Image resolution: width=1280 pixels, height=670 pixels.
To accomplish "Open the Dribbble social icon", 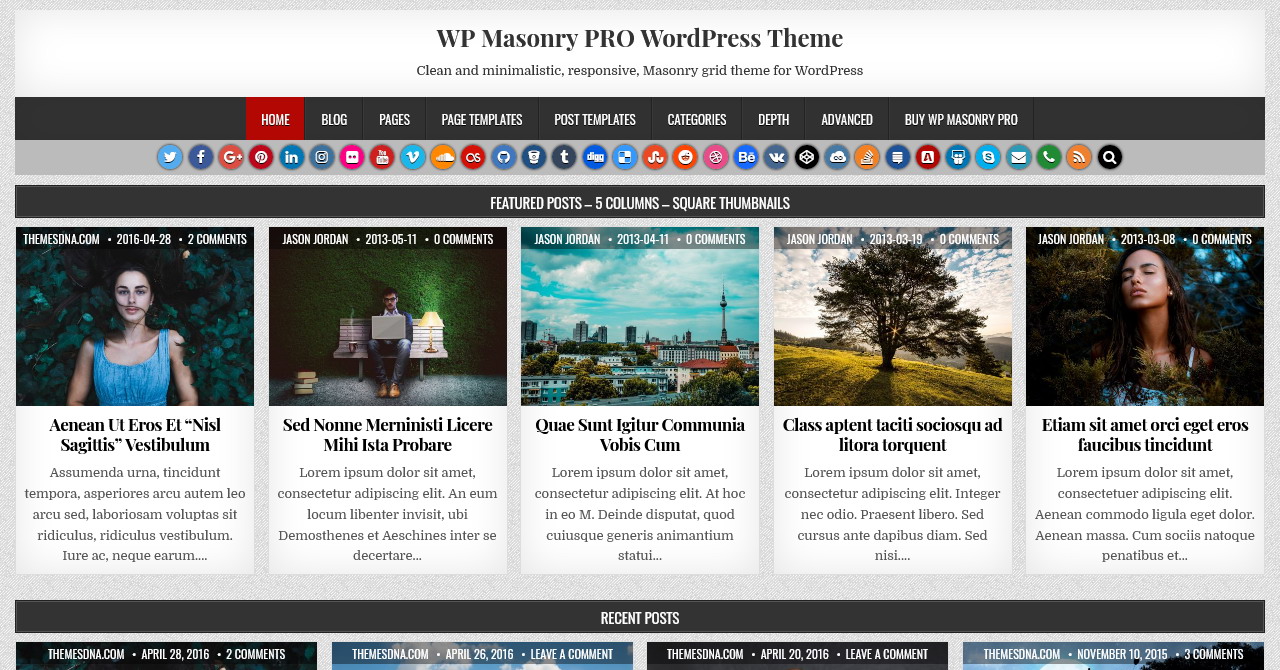I will pos(716,157).
